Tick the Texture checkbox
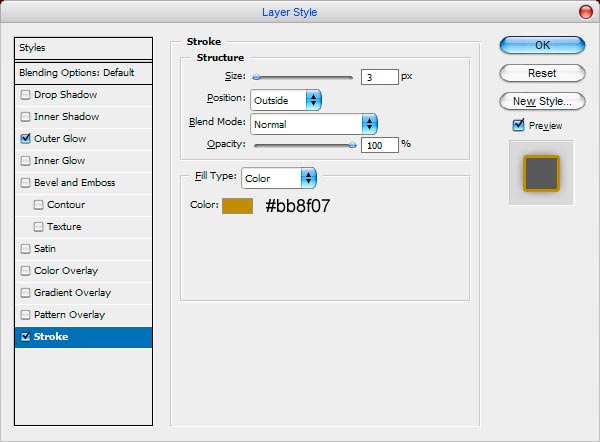 (38, 227)
